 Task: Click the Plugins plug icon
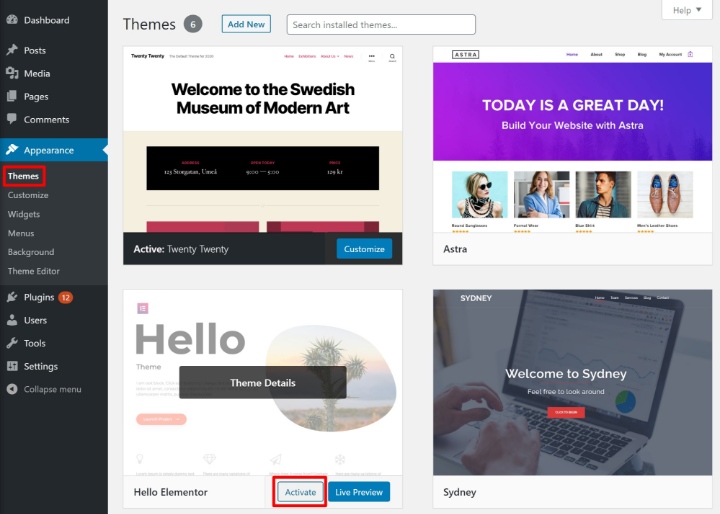[x=12, y=297]
